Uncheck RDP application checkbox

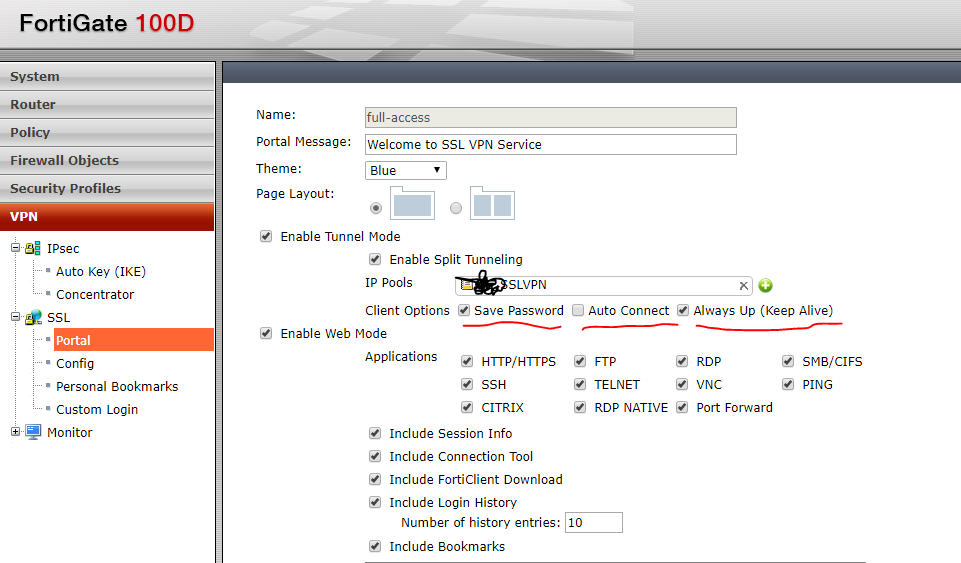(682, 361)
